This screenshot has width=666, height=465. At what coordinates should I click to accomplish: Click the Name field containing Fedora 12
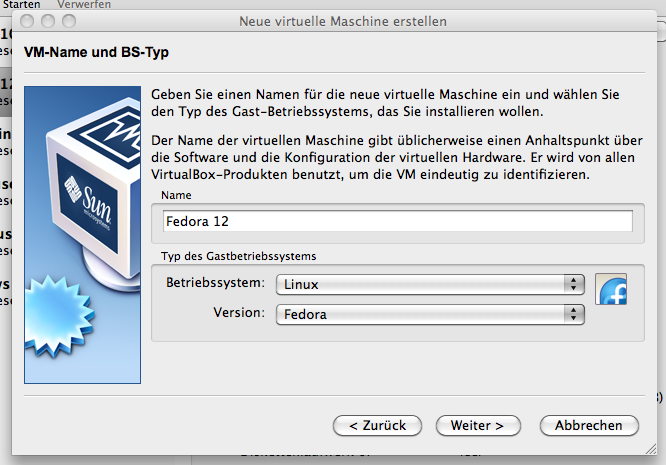398,221
